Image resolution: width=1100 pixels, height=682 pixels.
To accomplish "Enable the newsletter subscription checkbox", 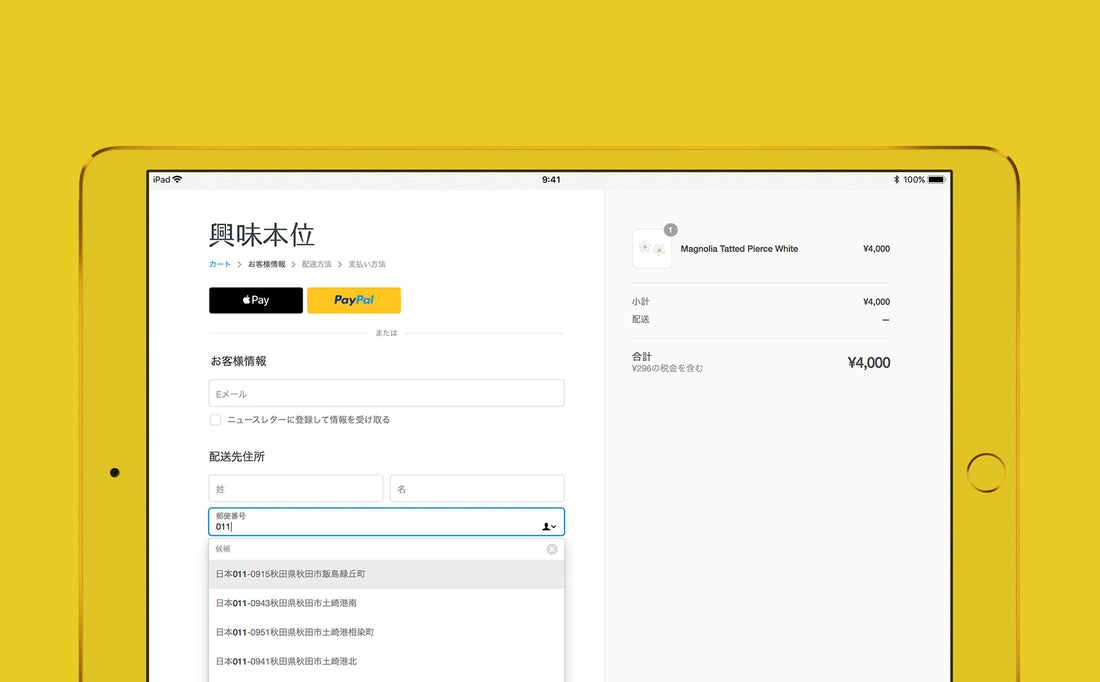I will pos(215,420).
